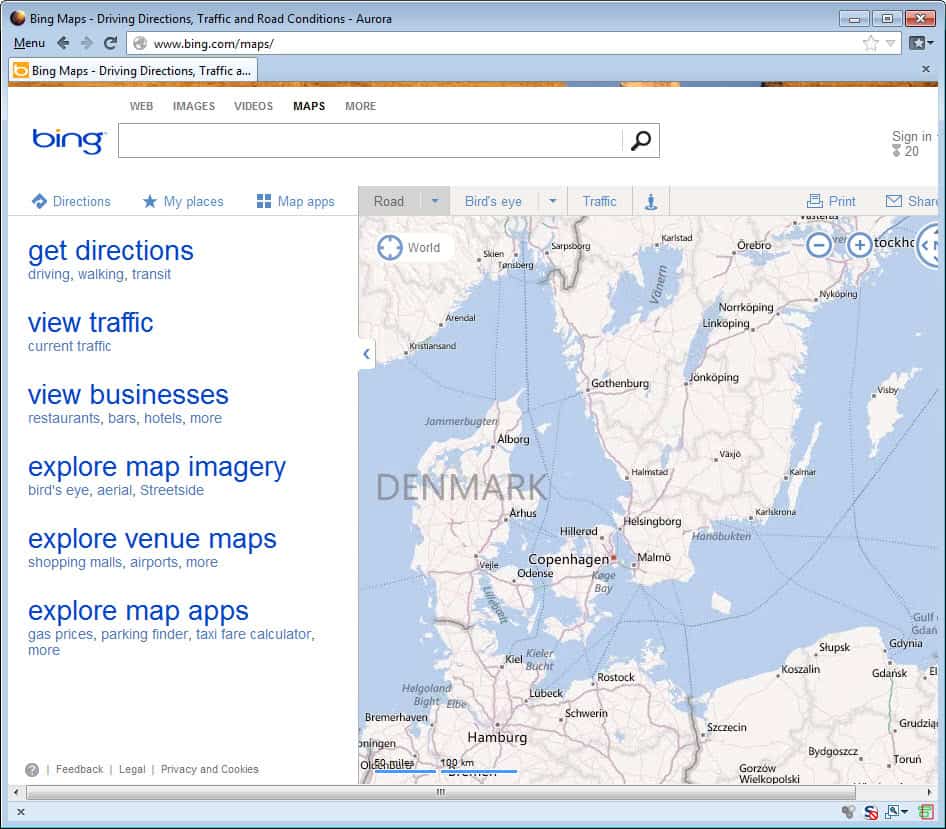Expand the Bird's eye dropdown arrow
The height and width of the screenshot is (829, 946).
(x=553, y=201)
